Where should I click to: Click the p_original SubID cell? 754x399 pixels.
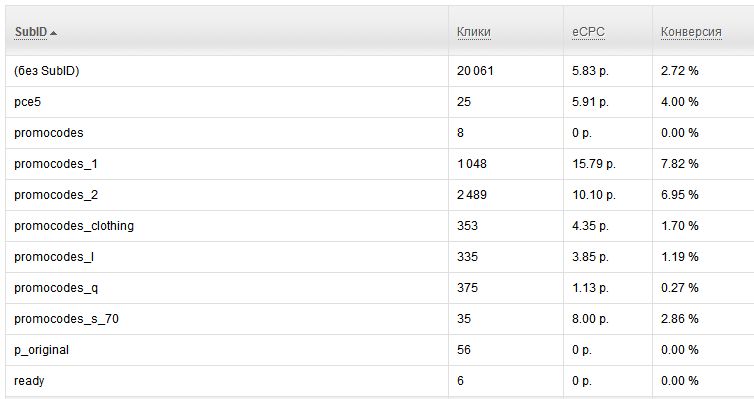tap(227, 350)
